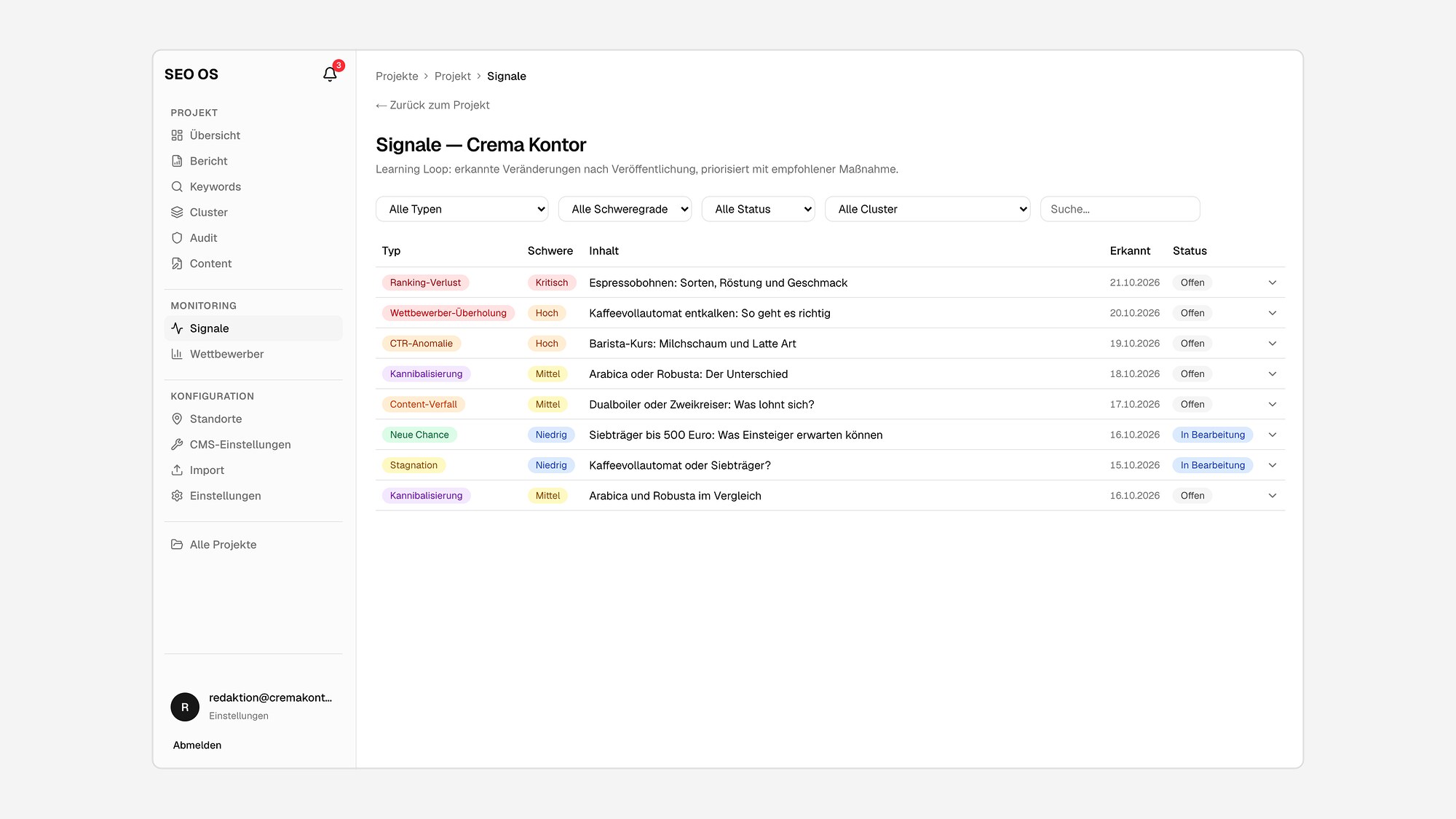
Task: Open the notifications bell icon
Action: (x=330, y=74)
